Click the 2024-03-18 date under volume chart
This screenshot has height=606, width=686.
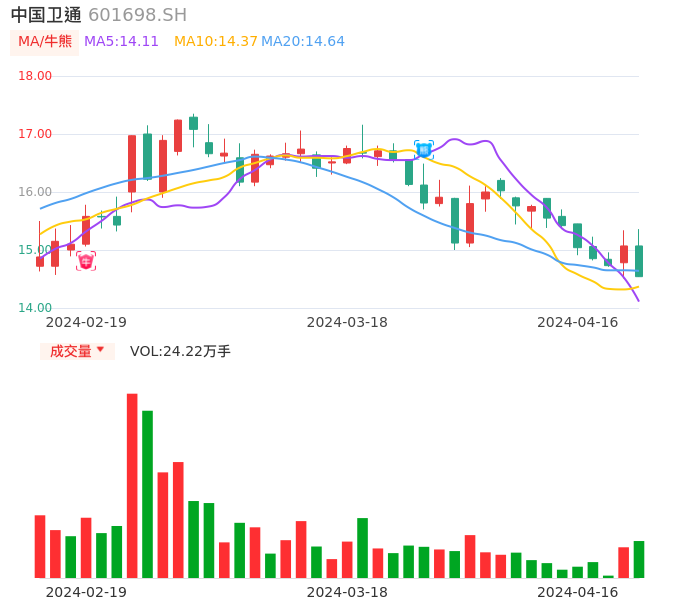point(347,592)
